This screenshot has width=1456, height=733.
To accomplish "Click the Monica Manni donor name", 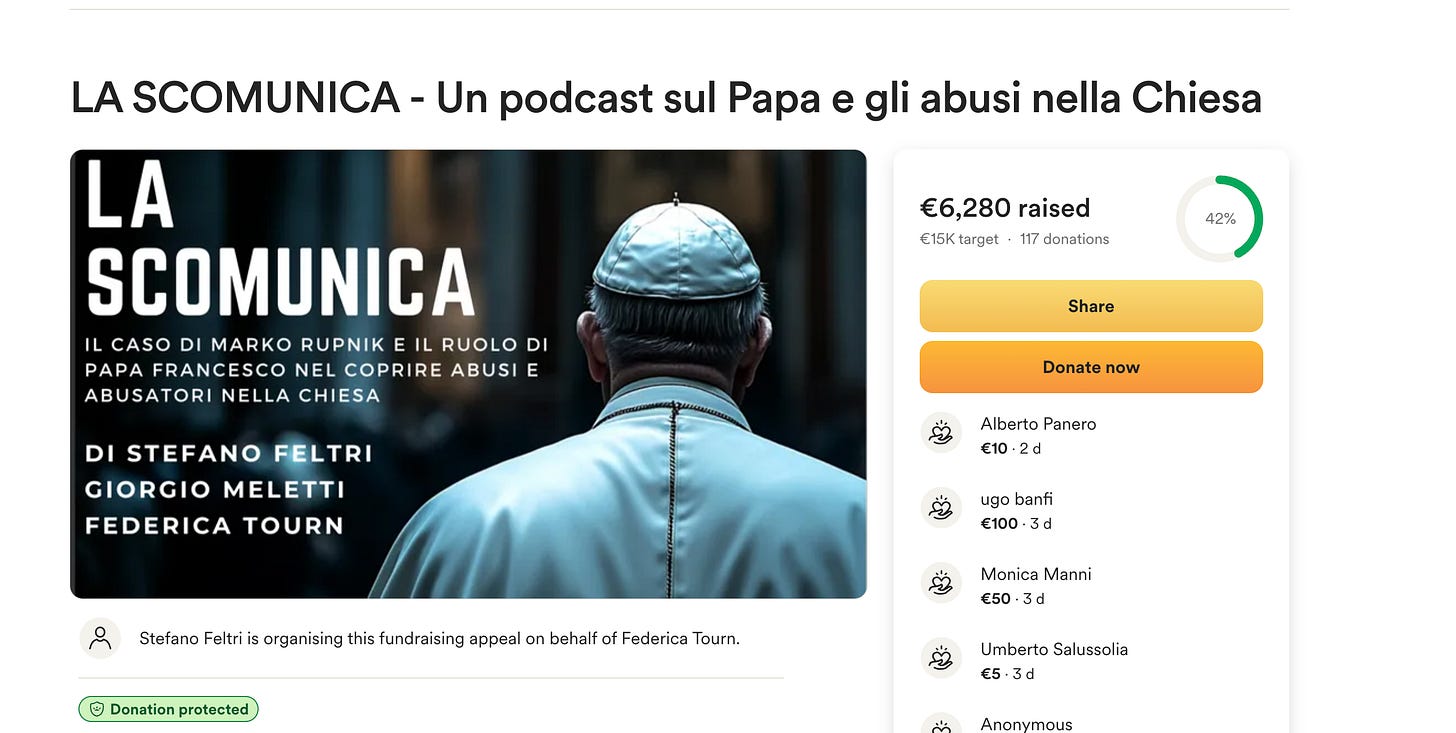I will click(1036, 574).
